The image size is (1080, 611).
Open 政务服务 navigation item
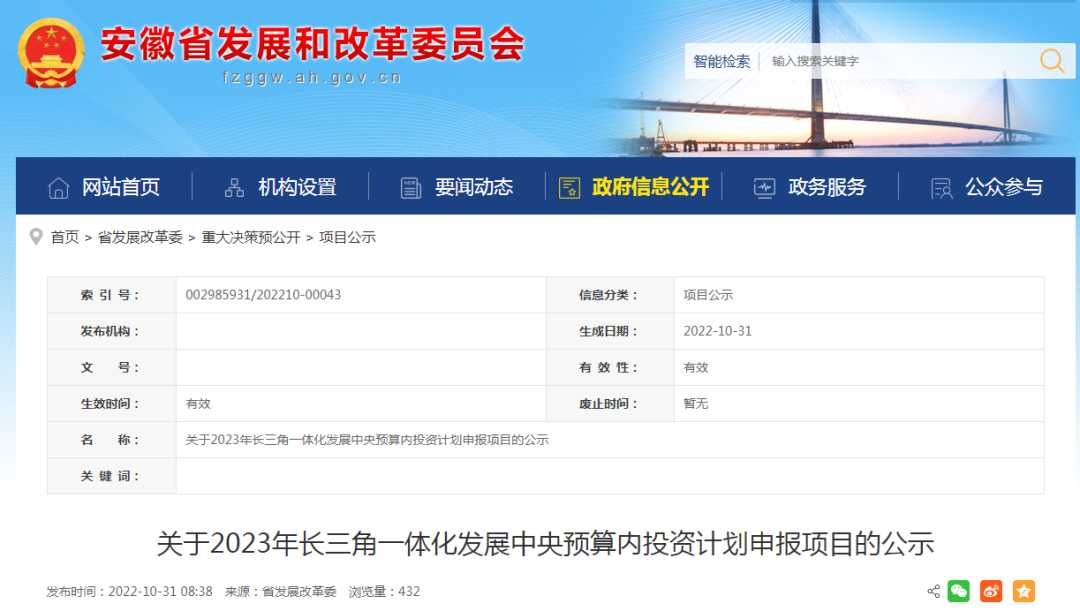[x=827, y=187]
